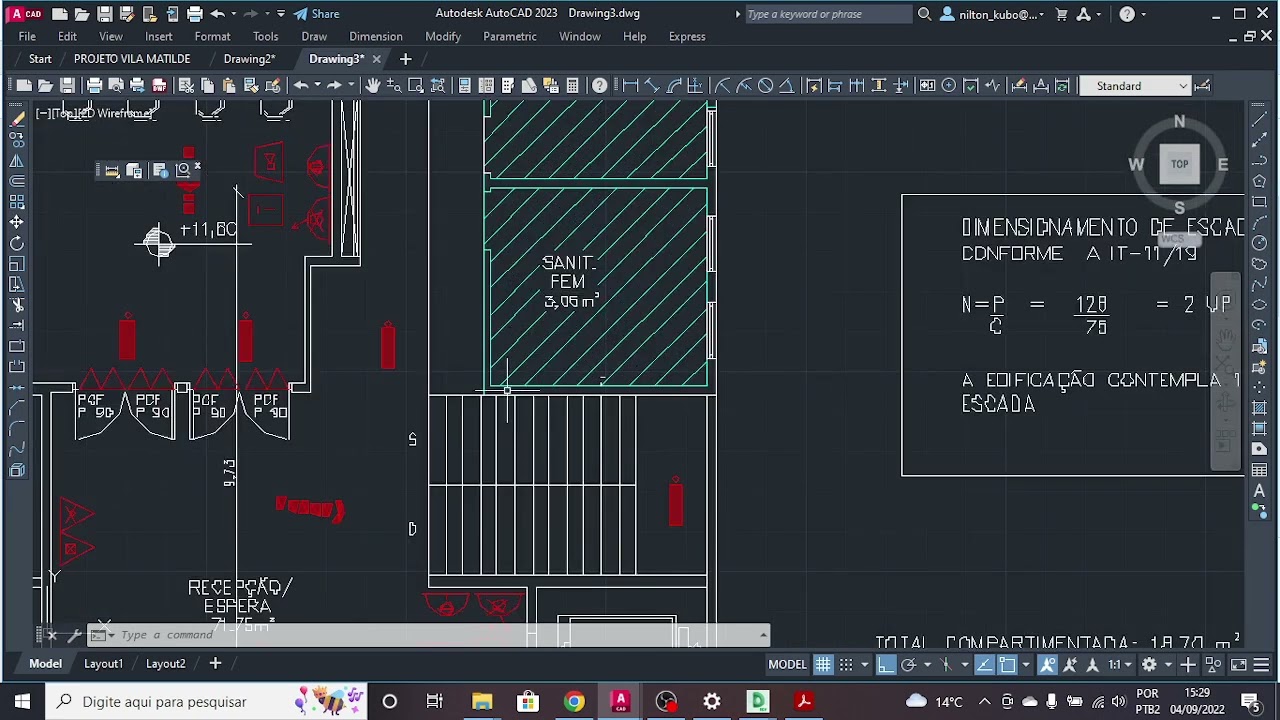
Task: Select the Linear dimension tool
Action: click(x=630, y=86)
